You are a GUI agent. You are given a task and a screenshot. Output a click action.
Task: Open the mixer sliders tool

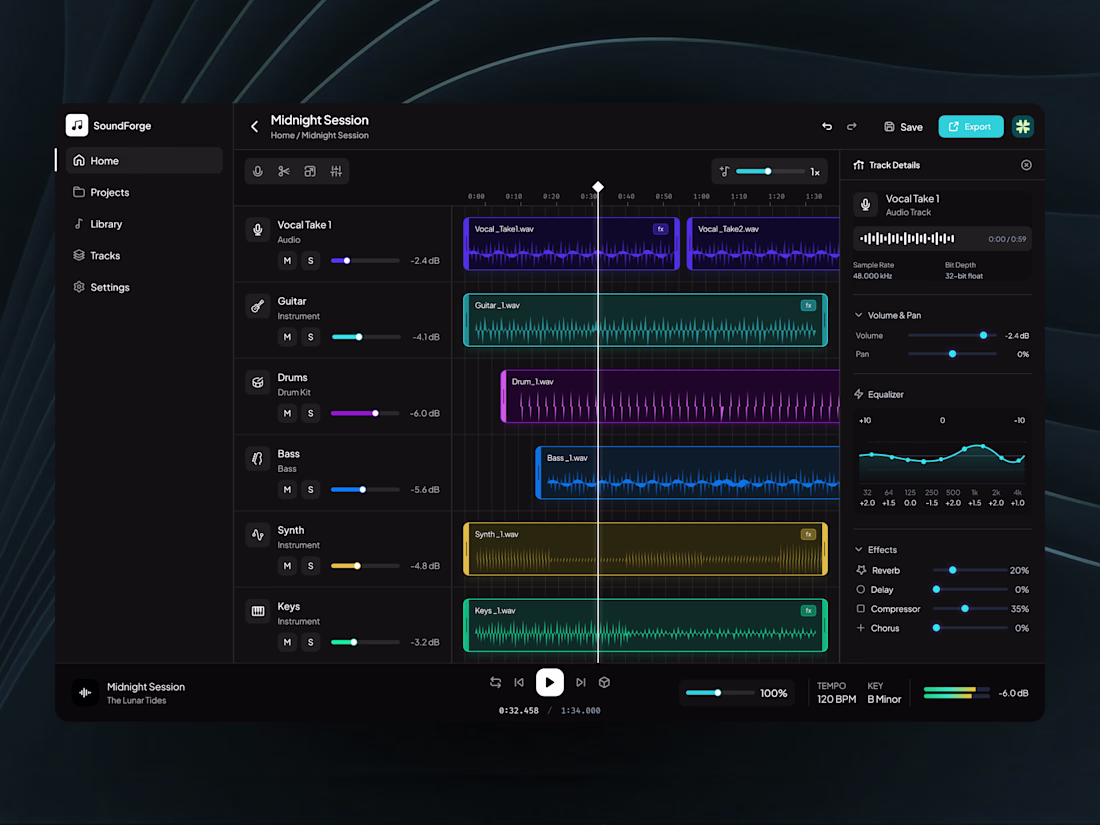336,171
